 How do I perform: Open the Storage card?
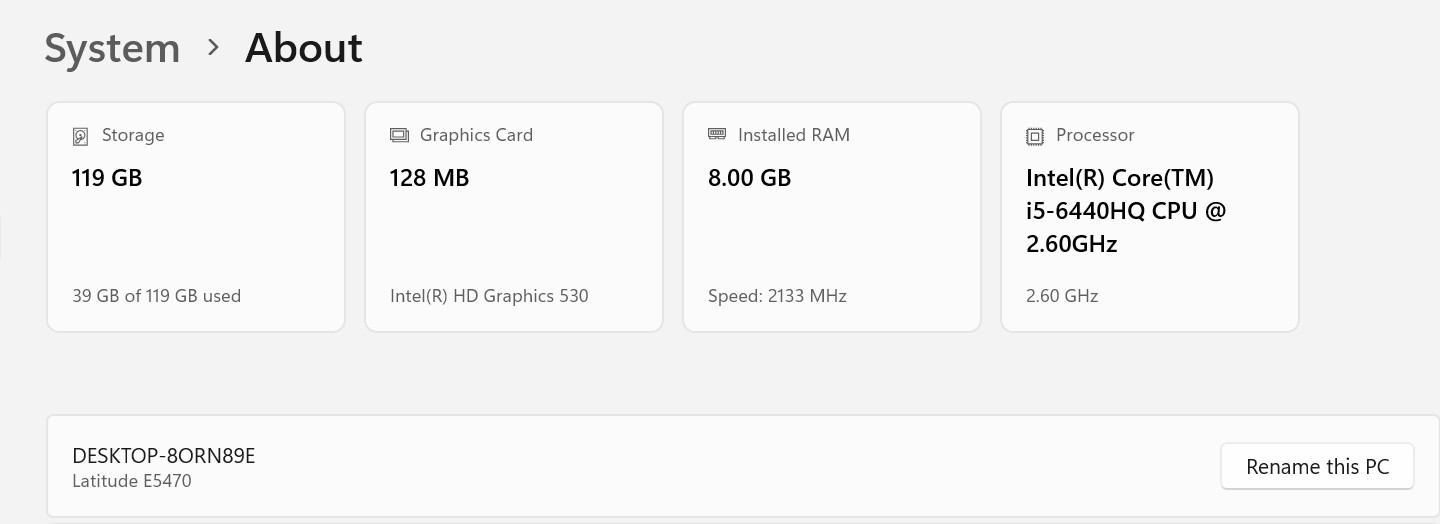point(196,217)
